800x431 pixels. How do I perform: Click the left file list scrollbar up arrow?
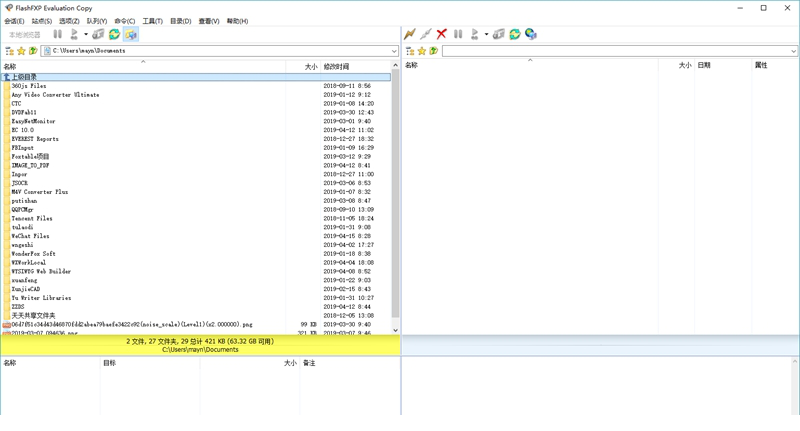395,66
